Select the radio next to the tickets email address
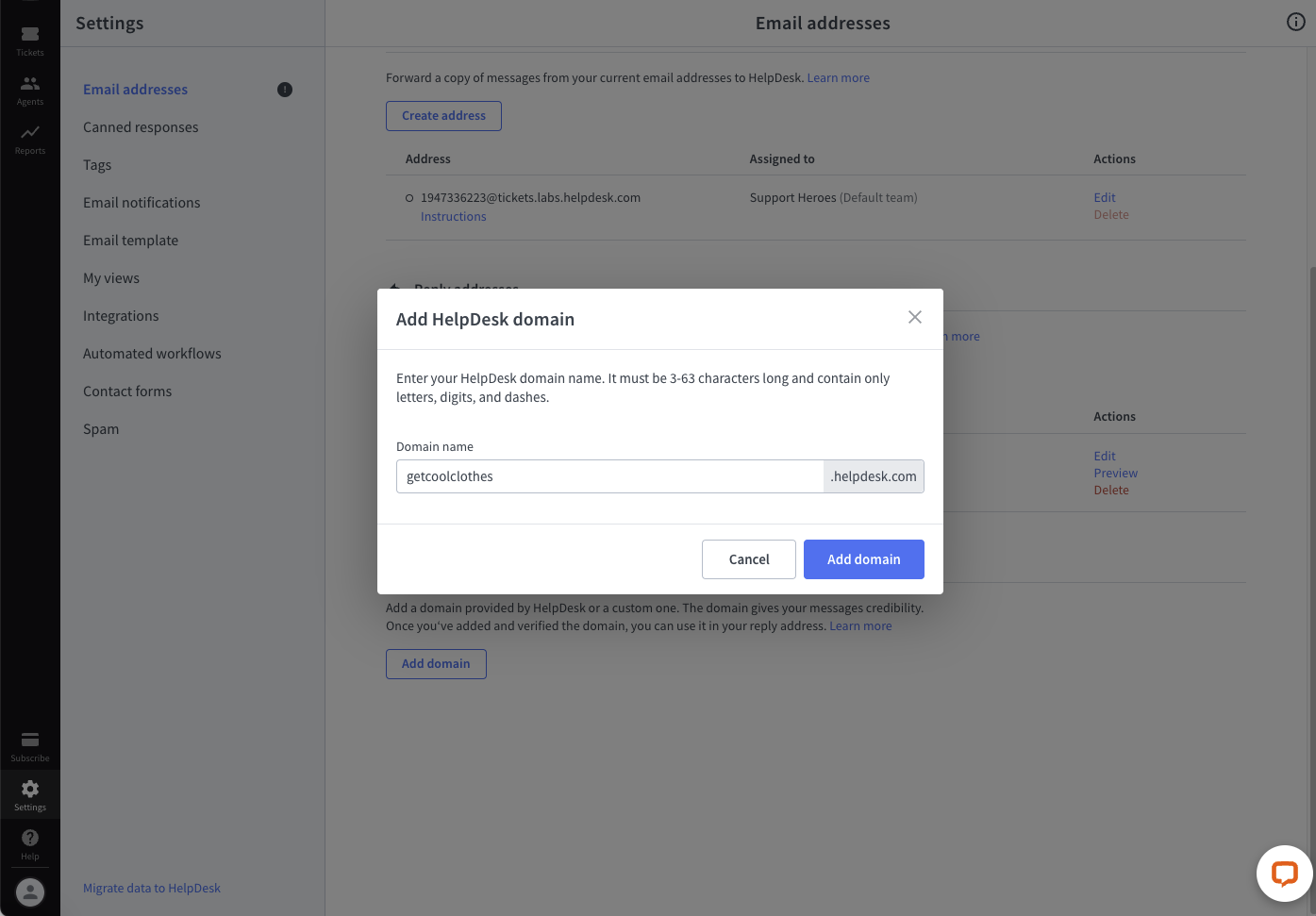Screen dimensions: 1316x916 [x=408, y=198]
